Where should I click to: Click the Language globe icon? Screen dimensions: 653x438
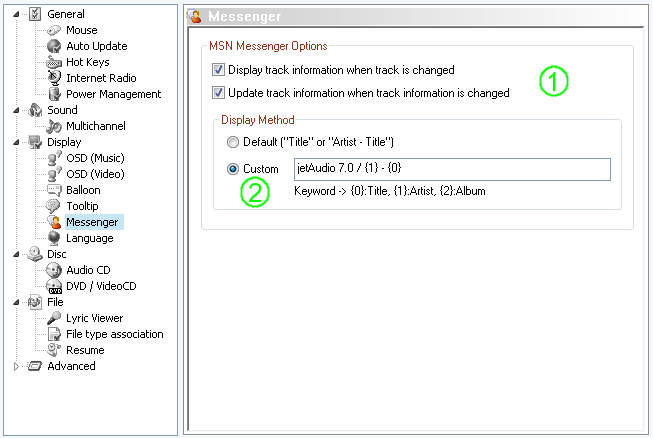(x=54, y=238)
